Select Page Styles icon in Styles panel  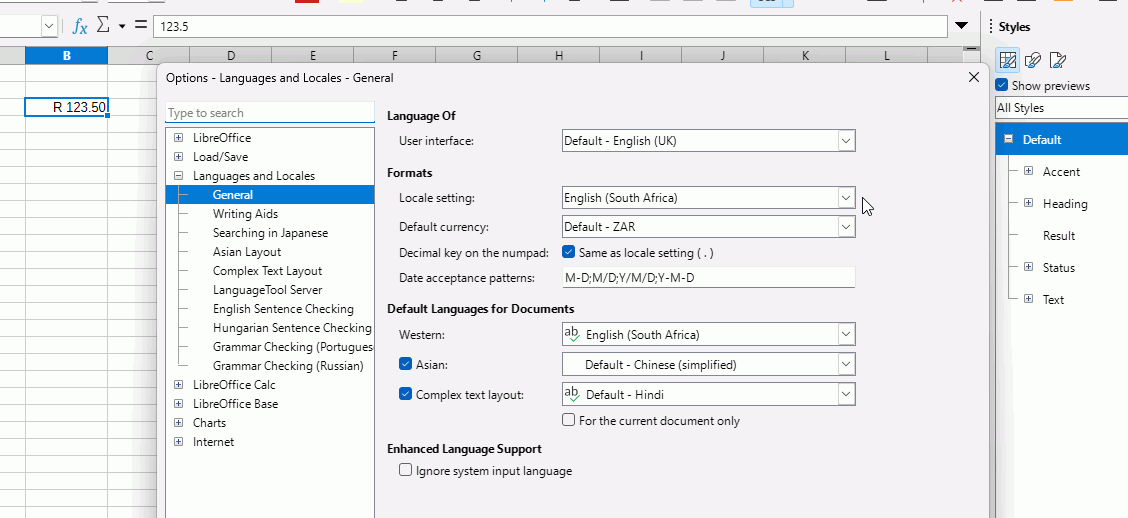[x=1057, y=60]
